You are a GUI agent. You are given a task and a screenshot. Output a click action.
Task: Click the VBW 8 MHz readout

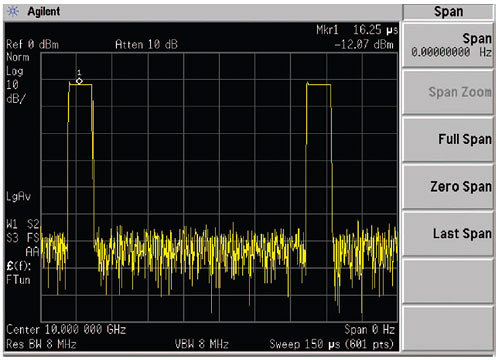coord(202,344)
